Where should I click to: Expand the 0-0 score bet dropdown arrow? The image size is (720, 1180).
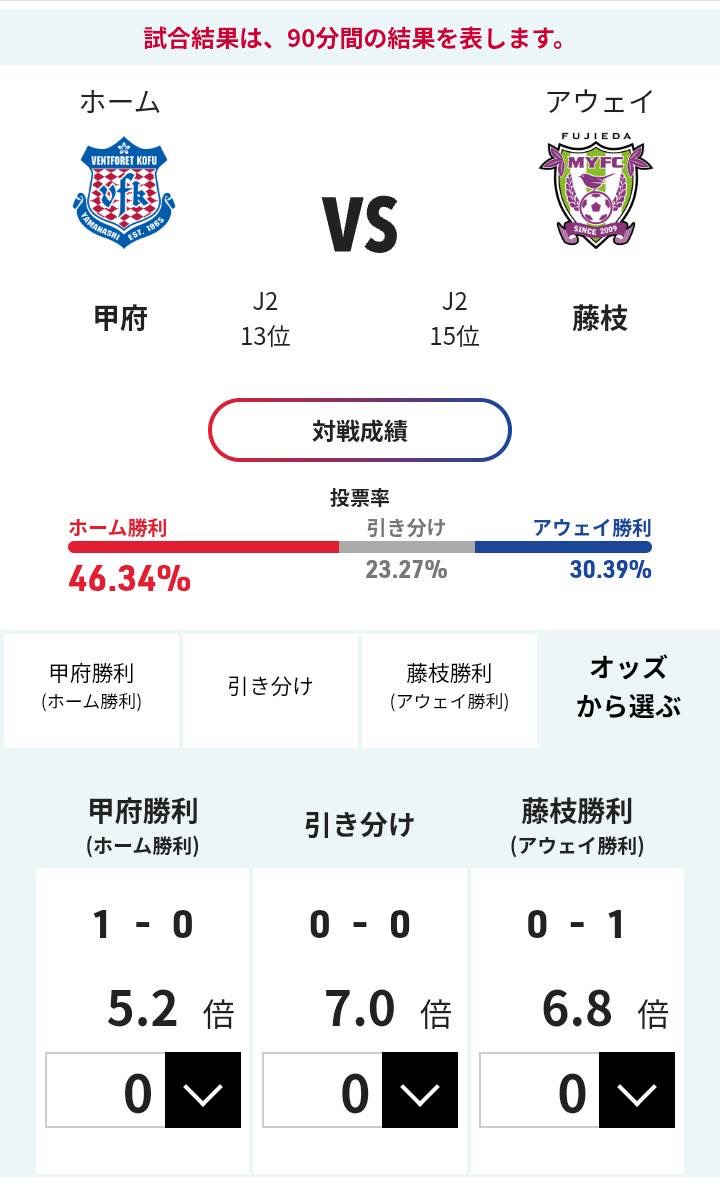coord(420,1093)
